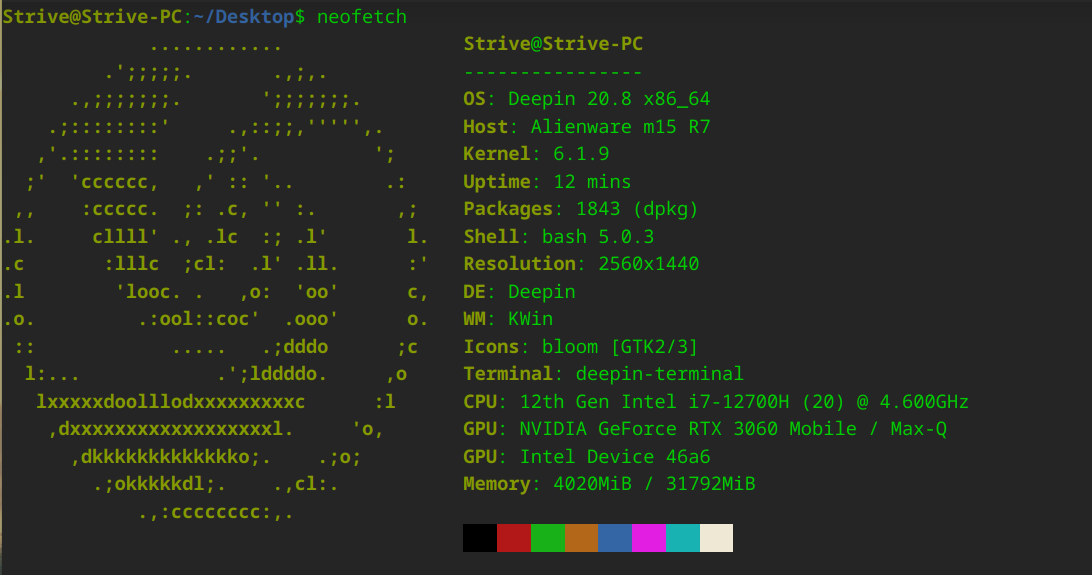Click the 'Resolution' label
Screen dimensions: 1092x575
click(519, 264)
